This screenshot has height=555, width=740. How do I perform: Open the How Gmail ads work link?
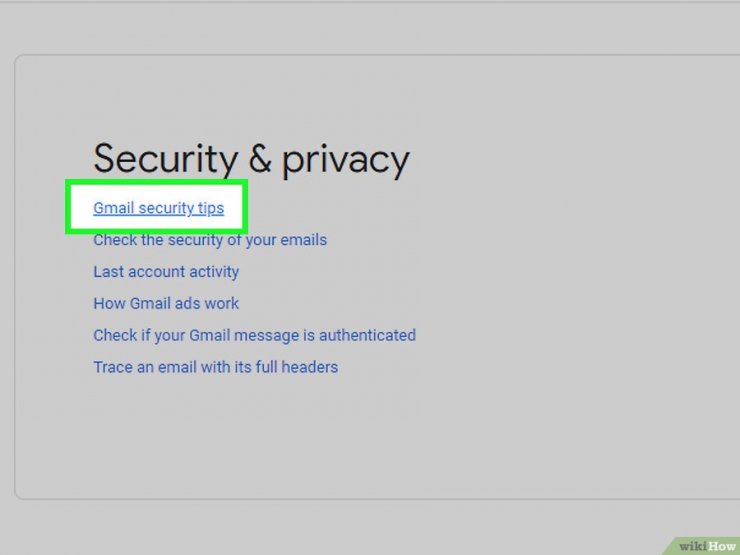[x=166, y=303]
